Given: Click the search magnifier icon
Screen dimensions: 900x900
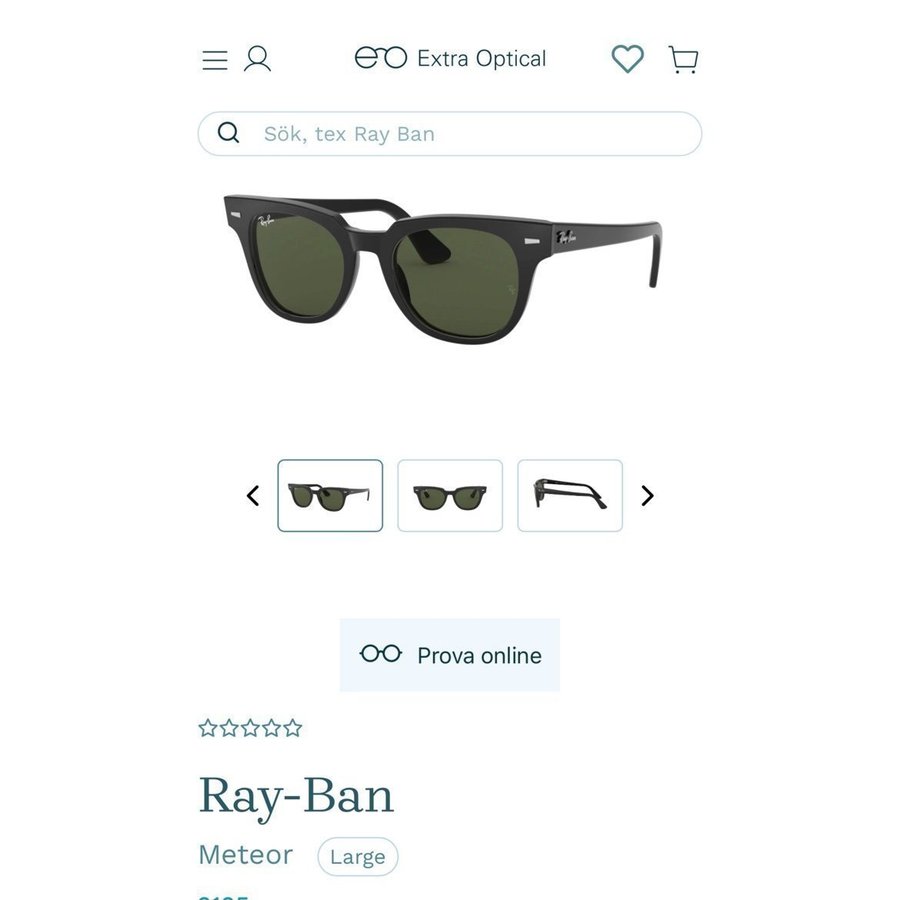Looking at the screenshot, I should (x=228, y=133).
